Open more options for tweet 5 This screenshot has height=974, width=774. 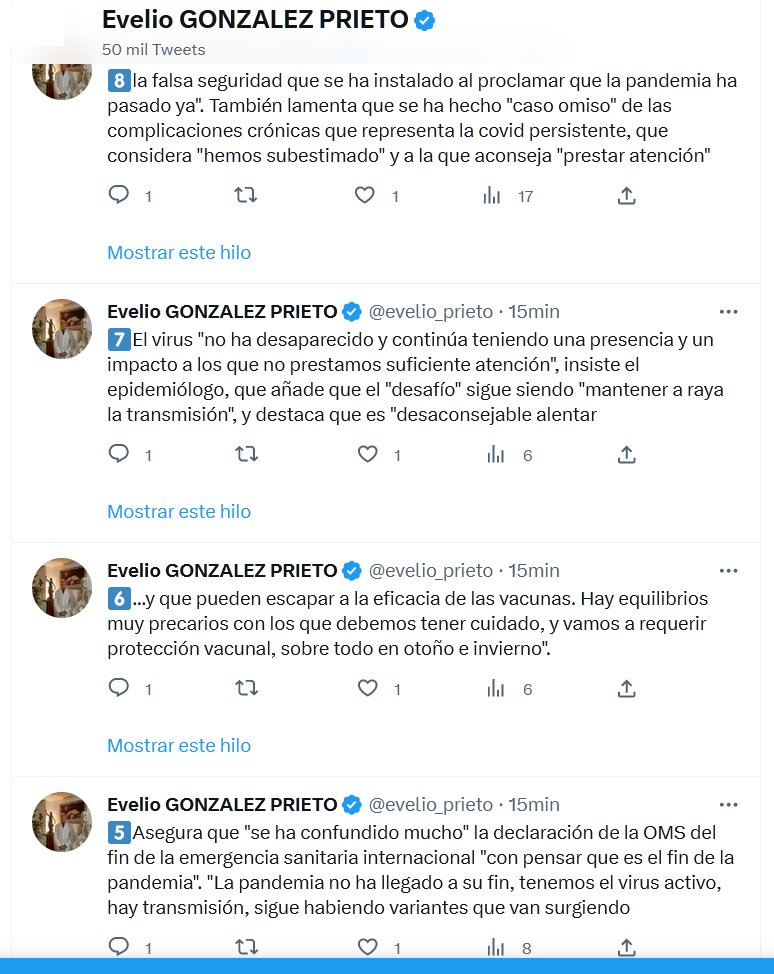coord(729,804)
